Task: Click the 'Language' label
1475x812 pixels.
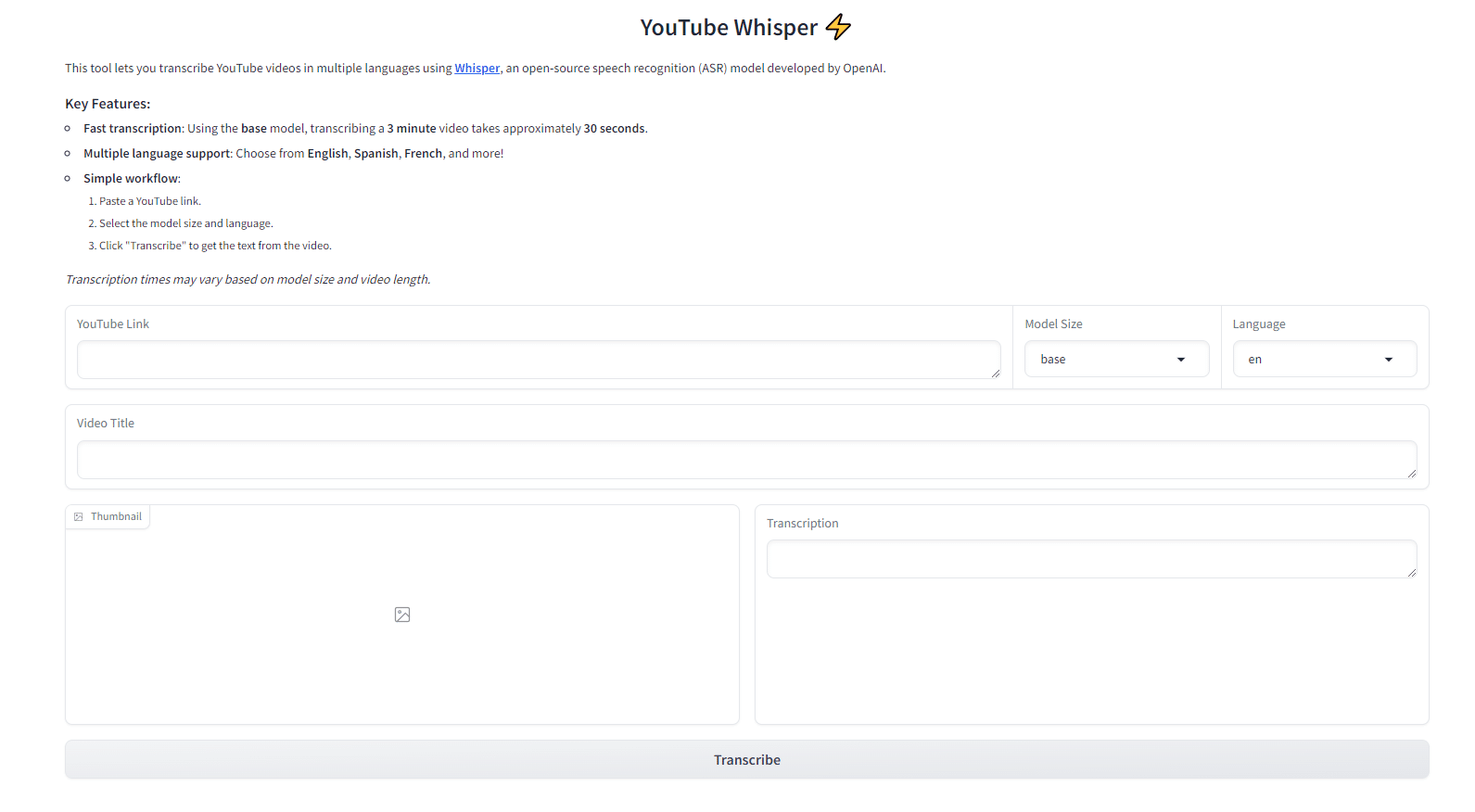Action: coord(1259,324)
